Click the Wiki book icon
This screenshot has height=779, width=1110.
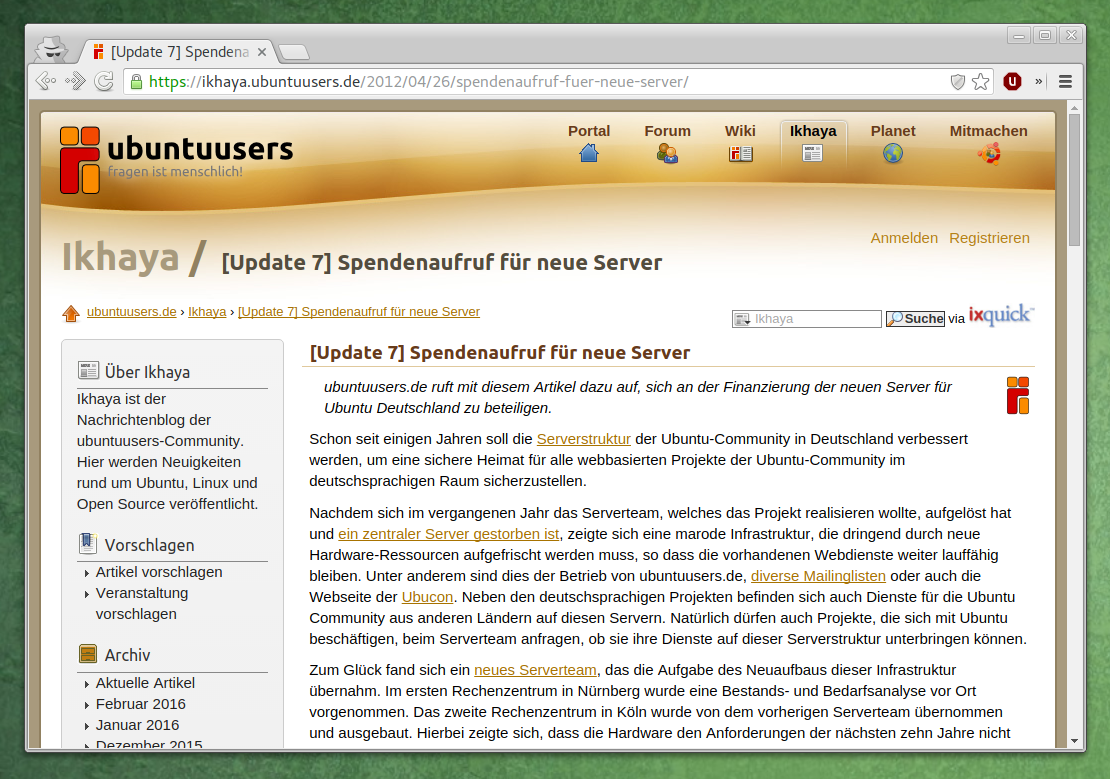(x=740, y=153)
